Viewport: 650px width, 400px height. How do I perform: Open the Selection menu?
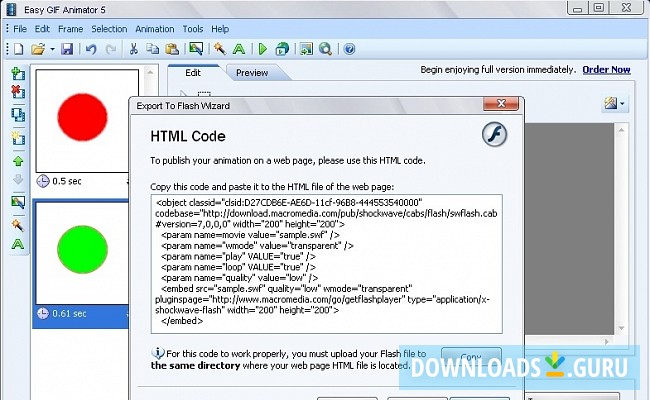[x=109, y=29]
